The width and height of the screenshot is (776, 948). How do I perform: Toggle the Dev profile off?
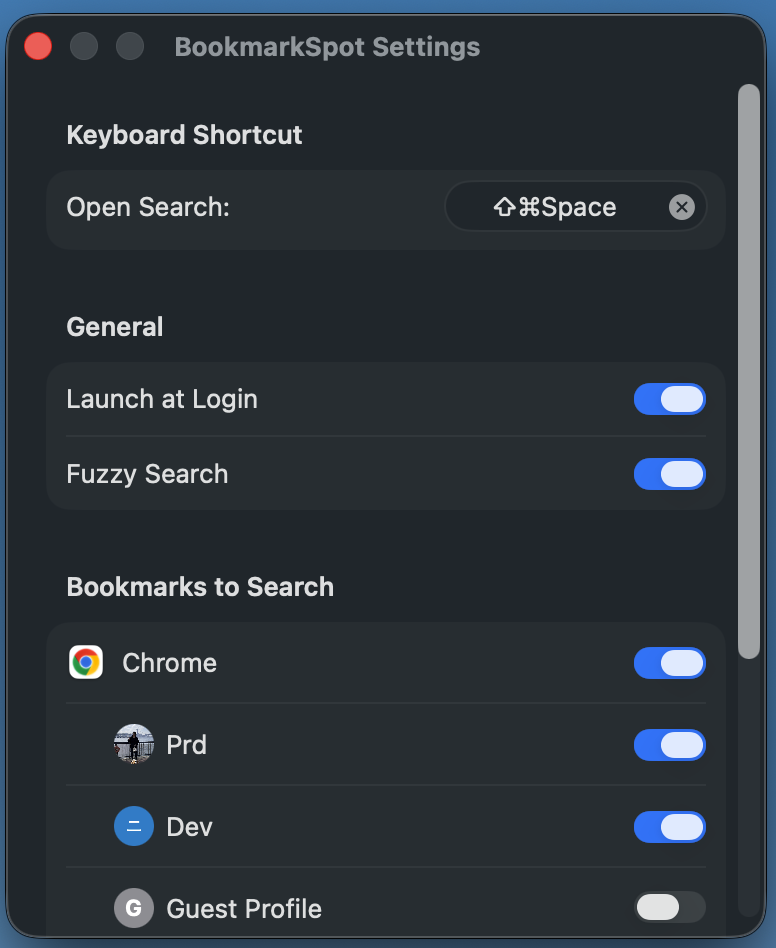pyautogui.click(x=670, y=827)
